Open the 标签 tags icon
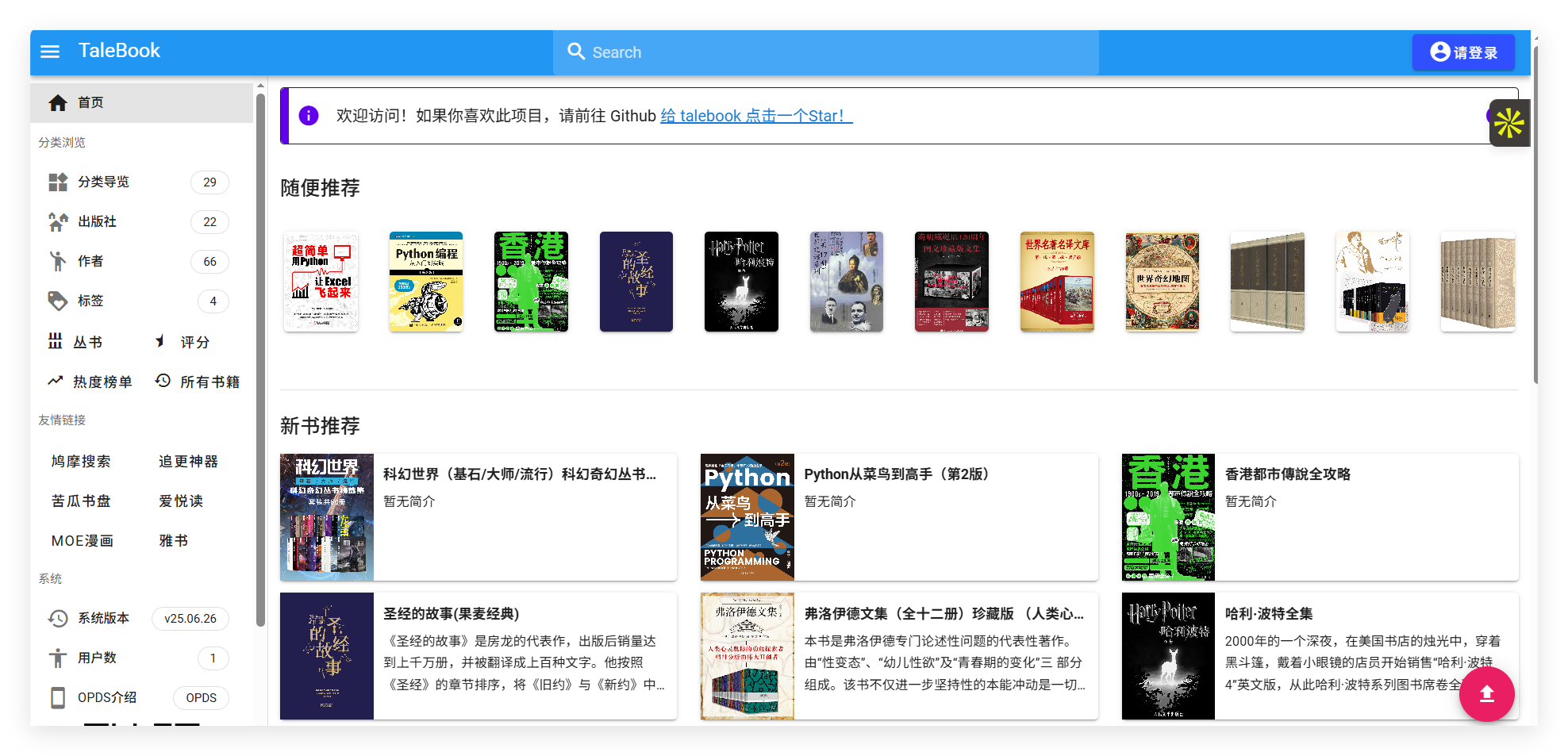Image resolution: width=1568 pixels, height=756 pixels. (x=58, y=301)
